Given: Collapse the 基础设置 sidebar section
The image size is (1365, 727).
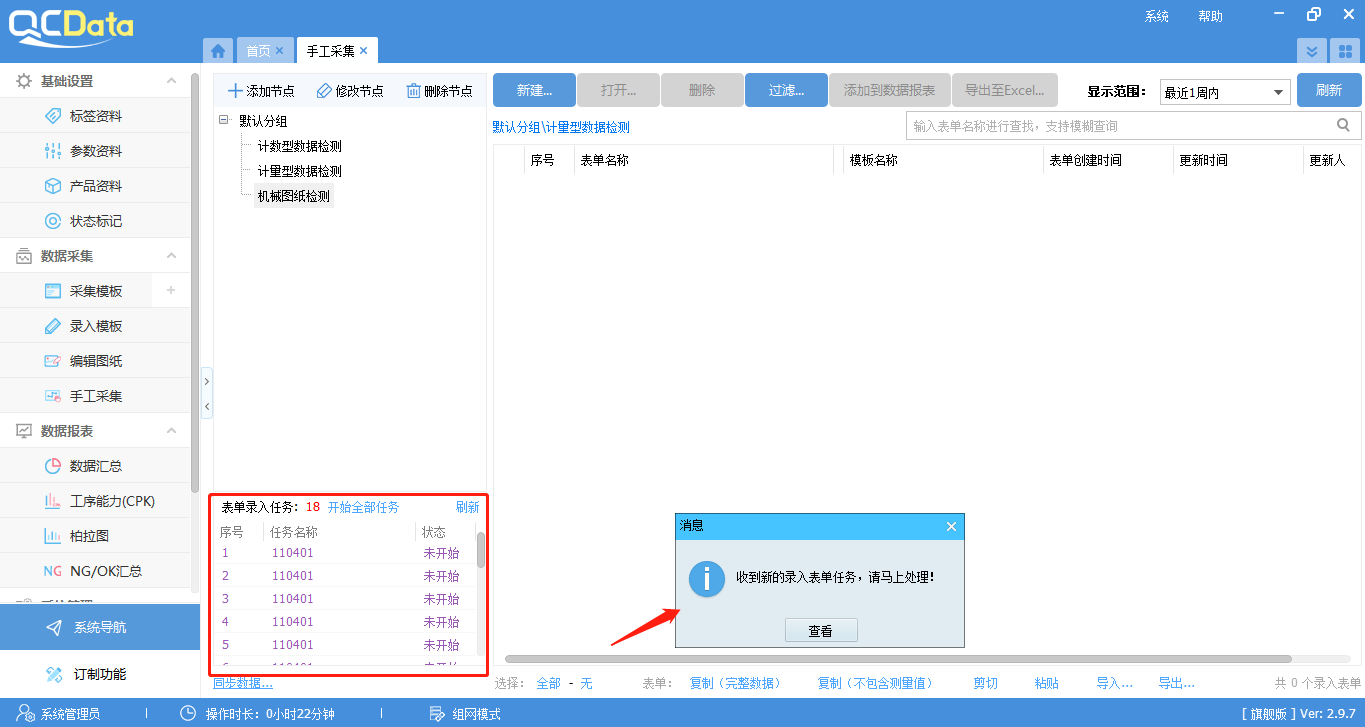Looking at the screenshot, I should [171, 80].
